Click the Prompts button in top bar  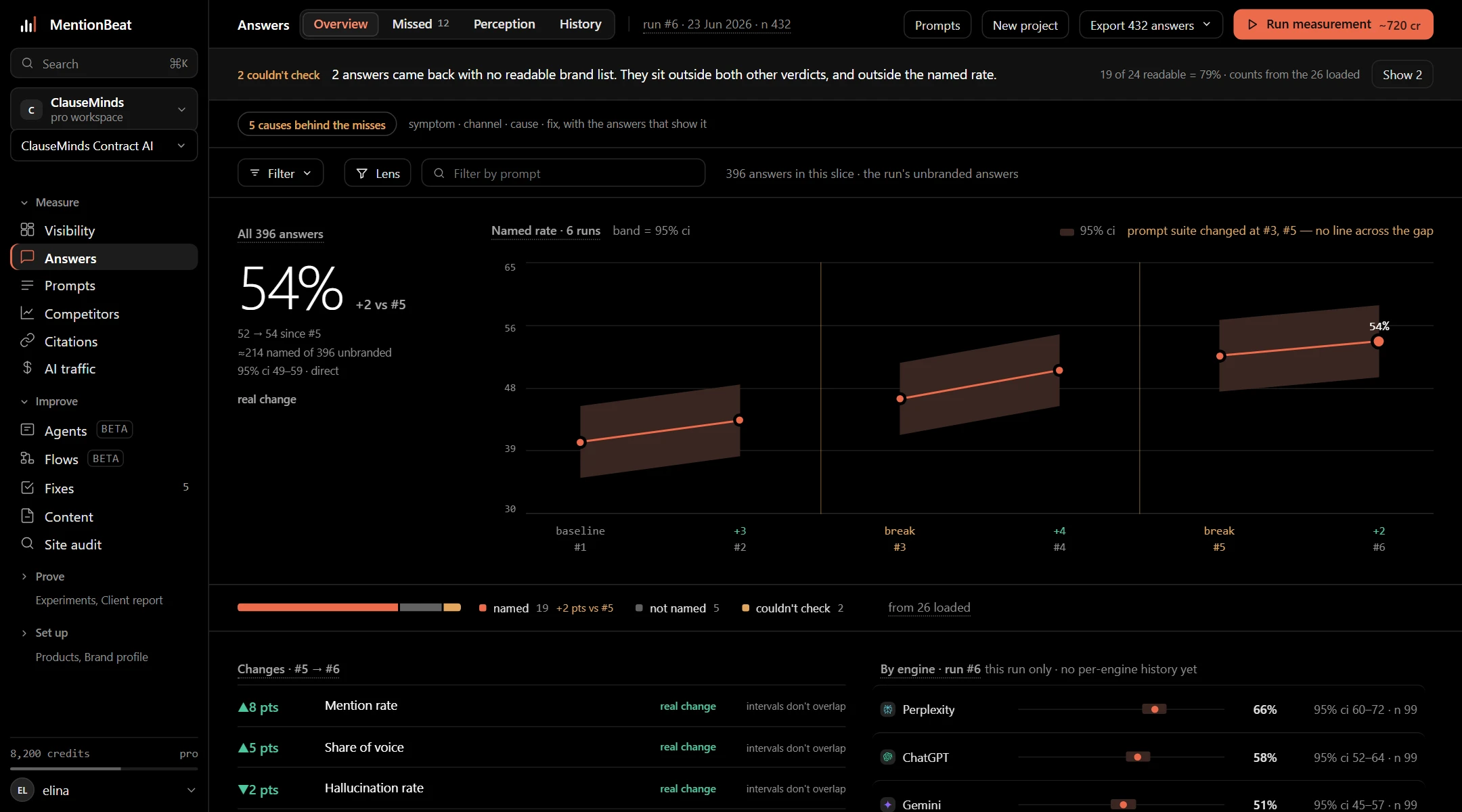937,25
